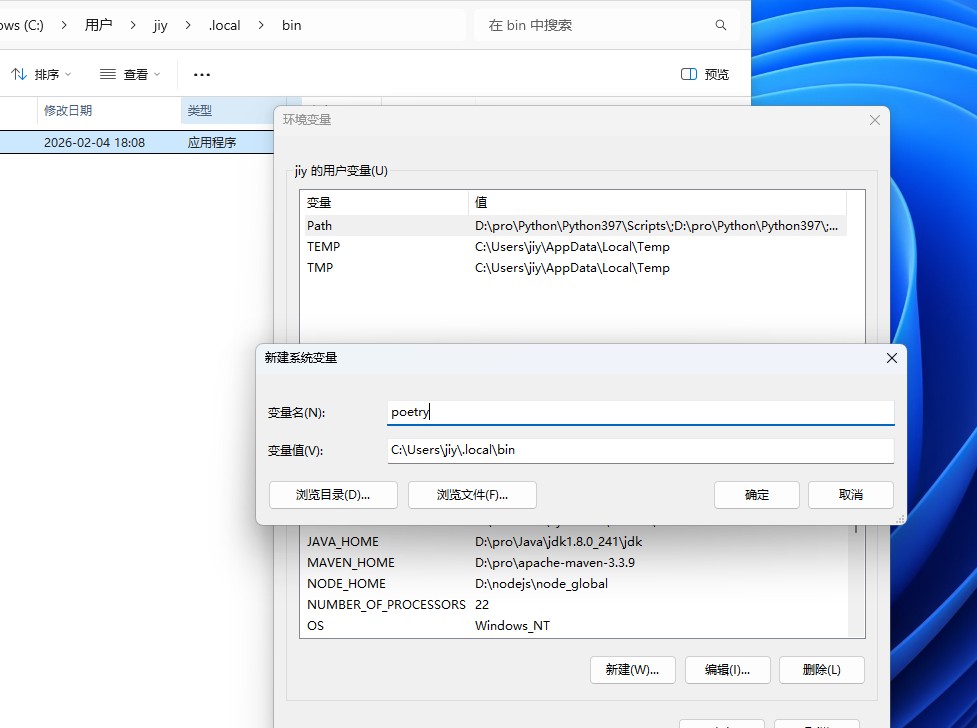
Task: Click the system variables list scrollbar
Action: point(856,580)
